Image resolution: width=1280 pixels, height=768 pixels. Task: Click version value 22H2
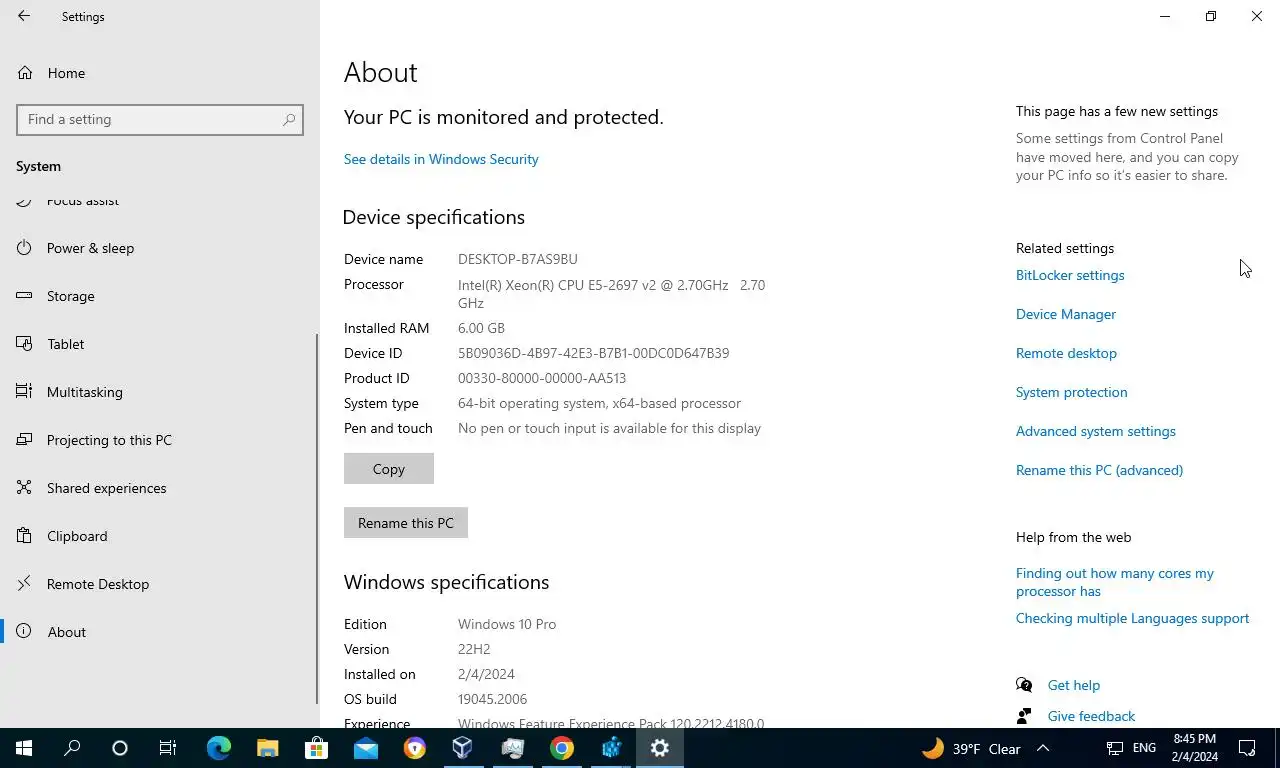coord(474,649)
